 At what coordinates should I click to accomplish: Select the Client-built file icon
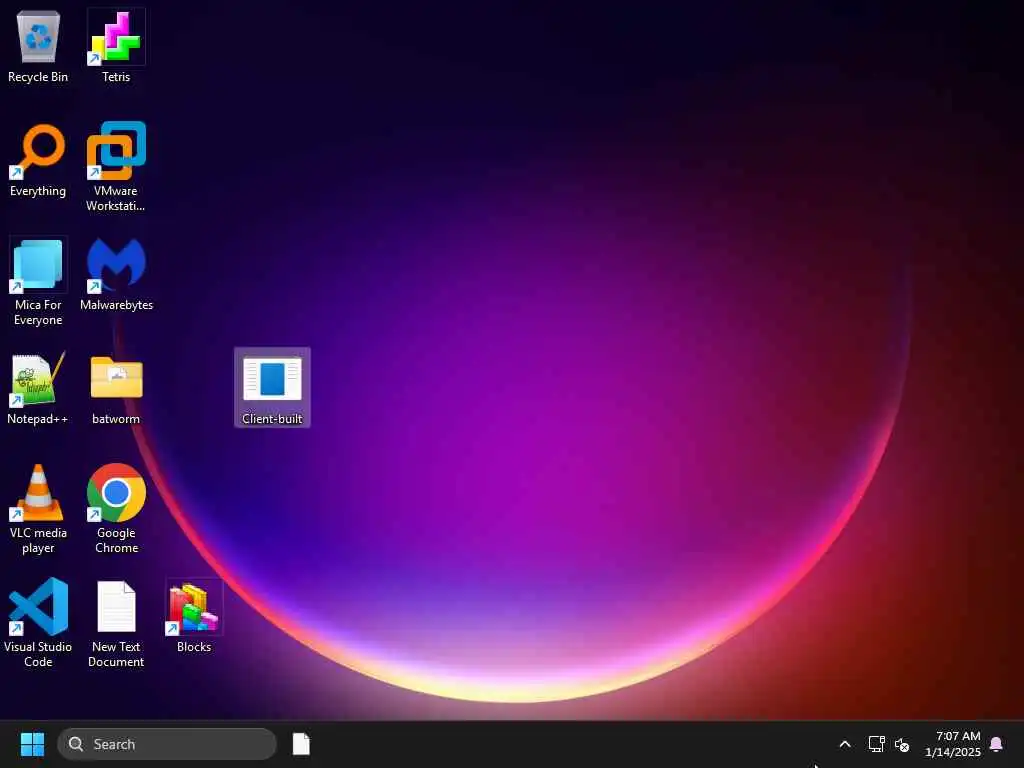tap(272, 387)
